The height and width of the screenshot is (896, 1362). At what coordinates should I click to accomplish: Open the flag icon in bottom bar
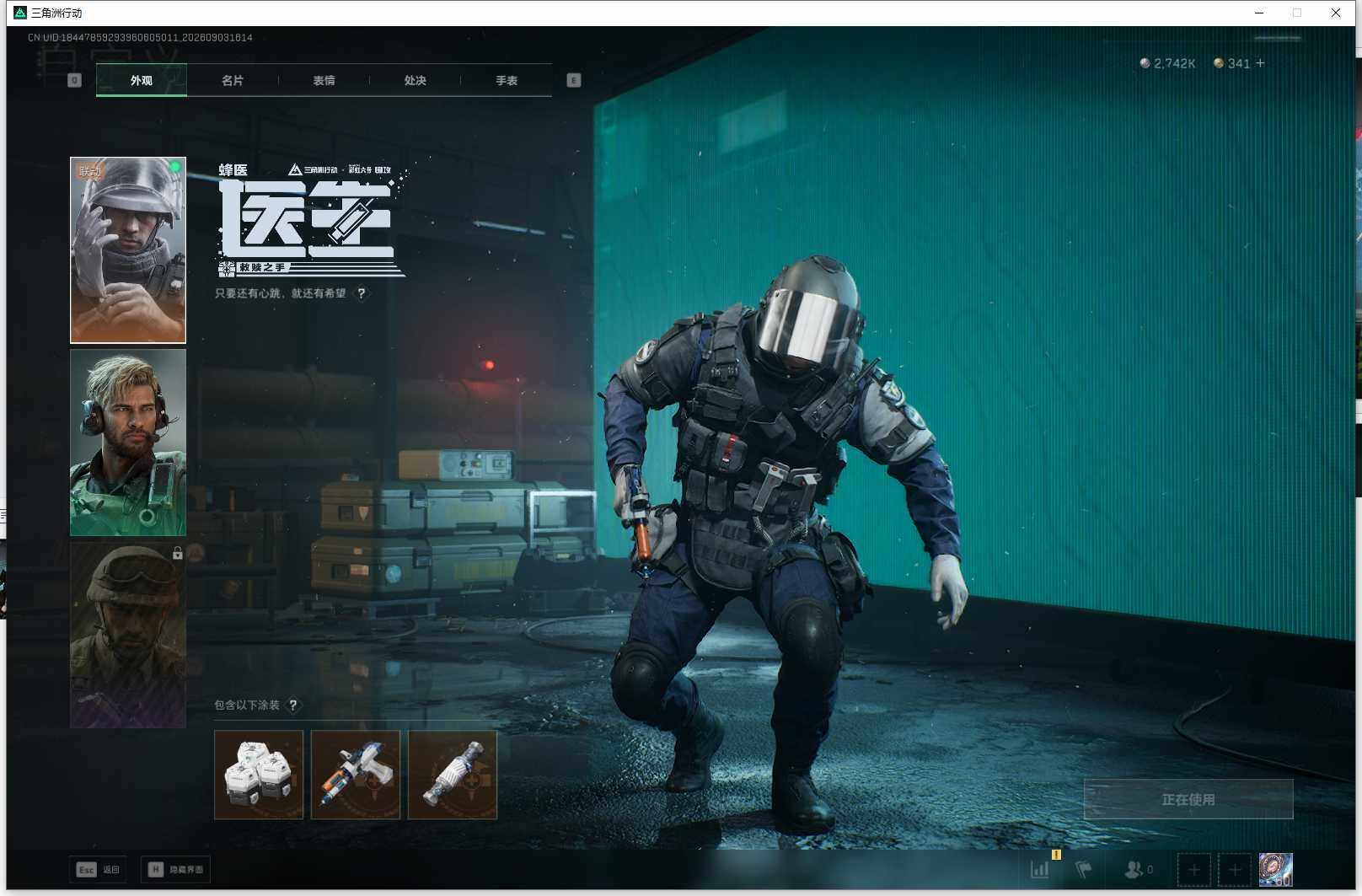click(x=1084, y=869)
